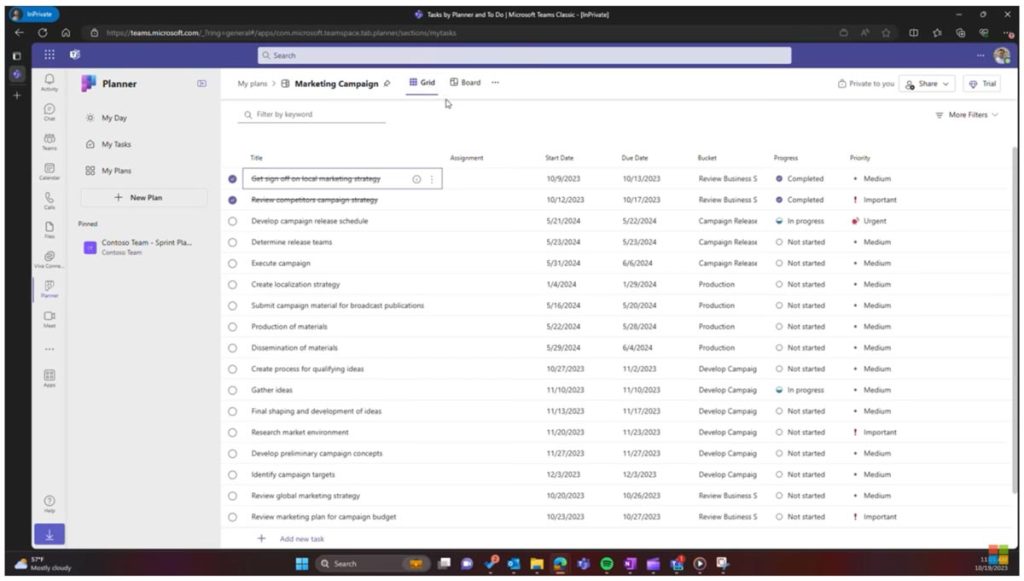
Task: Expand the More Filters dropdown
Action: tap(968, 115)
